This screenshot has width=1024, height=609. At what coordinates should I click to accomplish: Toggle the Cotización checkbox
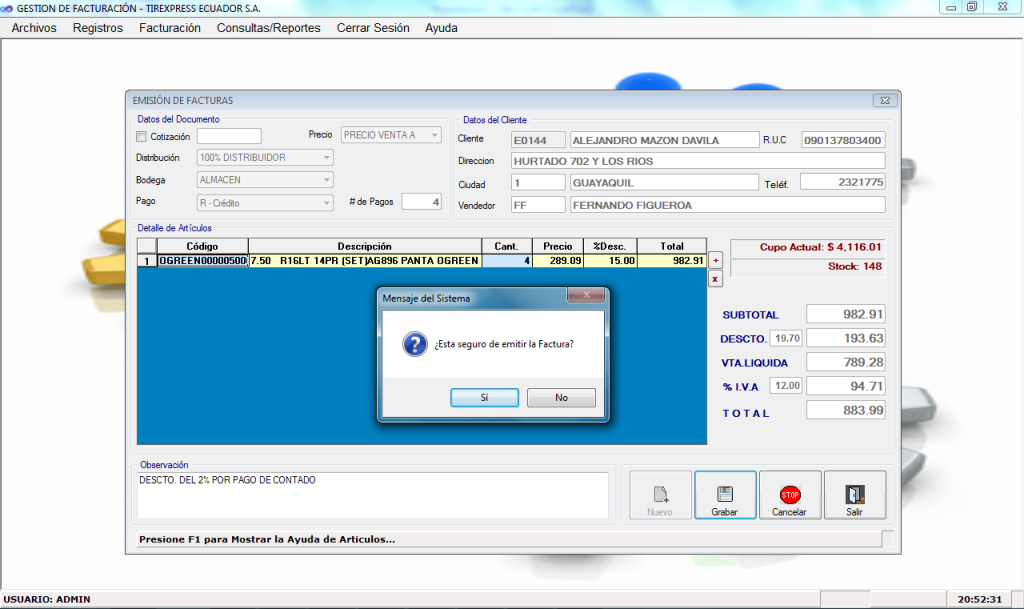(141, 136)
